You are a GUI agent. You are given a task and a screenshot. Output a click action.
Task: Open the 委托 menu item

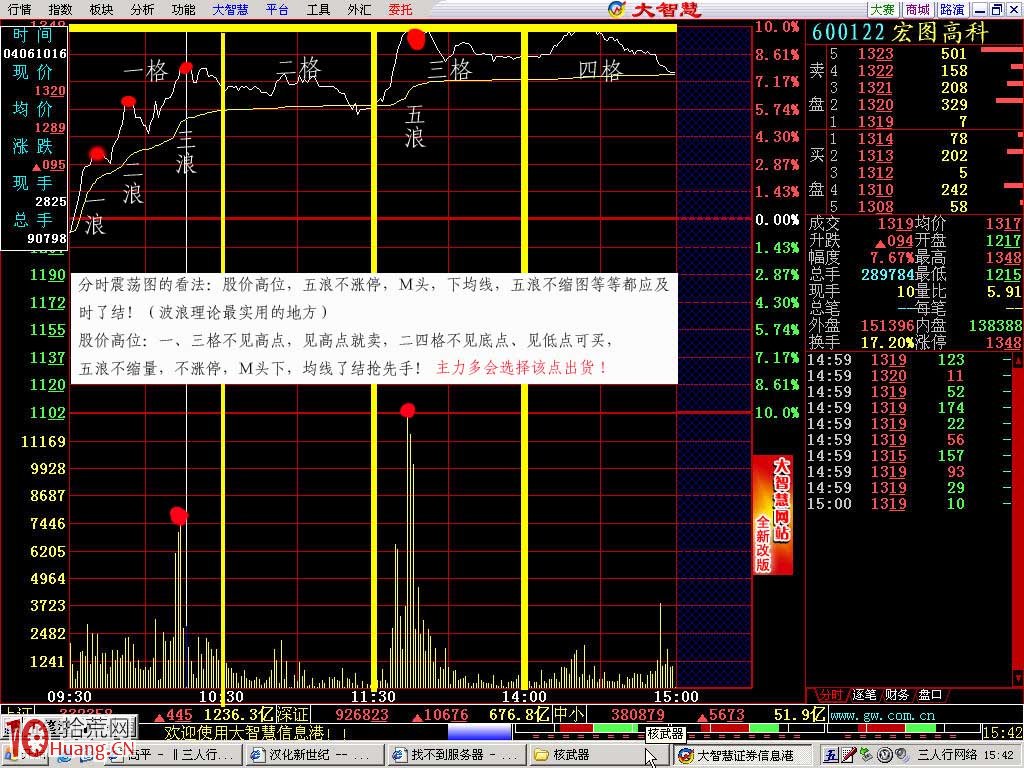pos(400,10)
